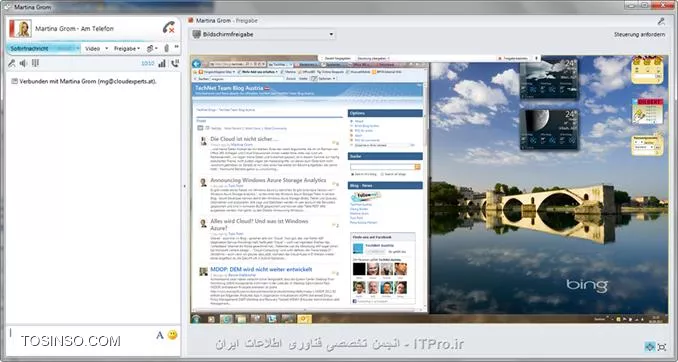
Task: Hang up the call with Martina Grom
Action: (x=169, y=27)
